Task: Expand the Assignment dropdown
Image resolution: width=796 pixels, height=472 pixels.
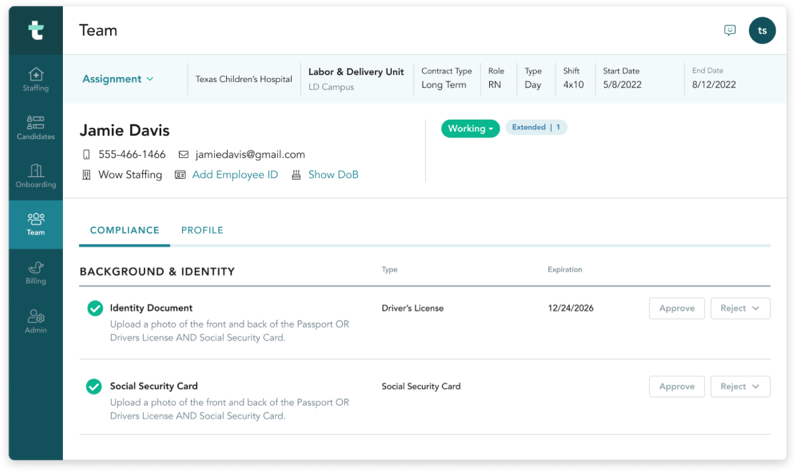Action: [118, 79]
